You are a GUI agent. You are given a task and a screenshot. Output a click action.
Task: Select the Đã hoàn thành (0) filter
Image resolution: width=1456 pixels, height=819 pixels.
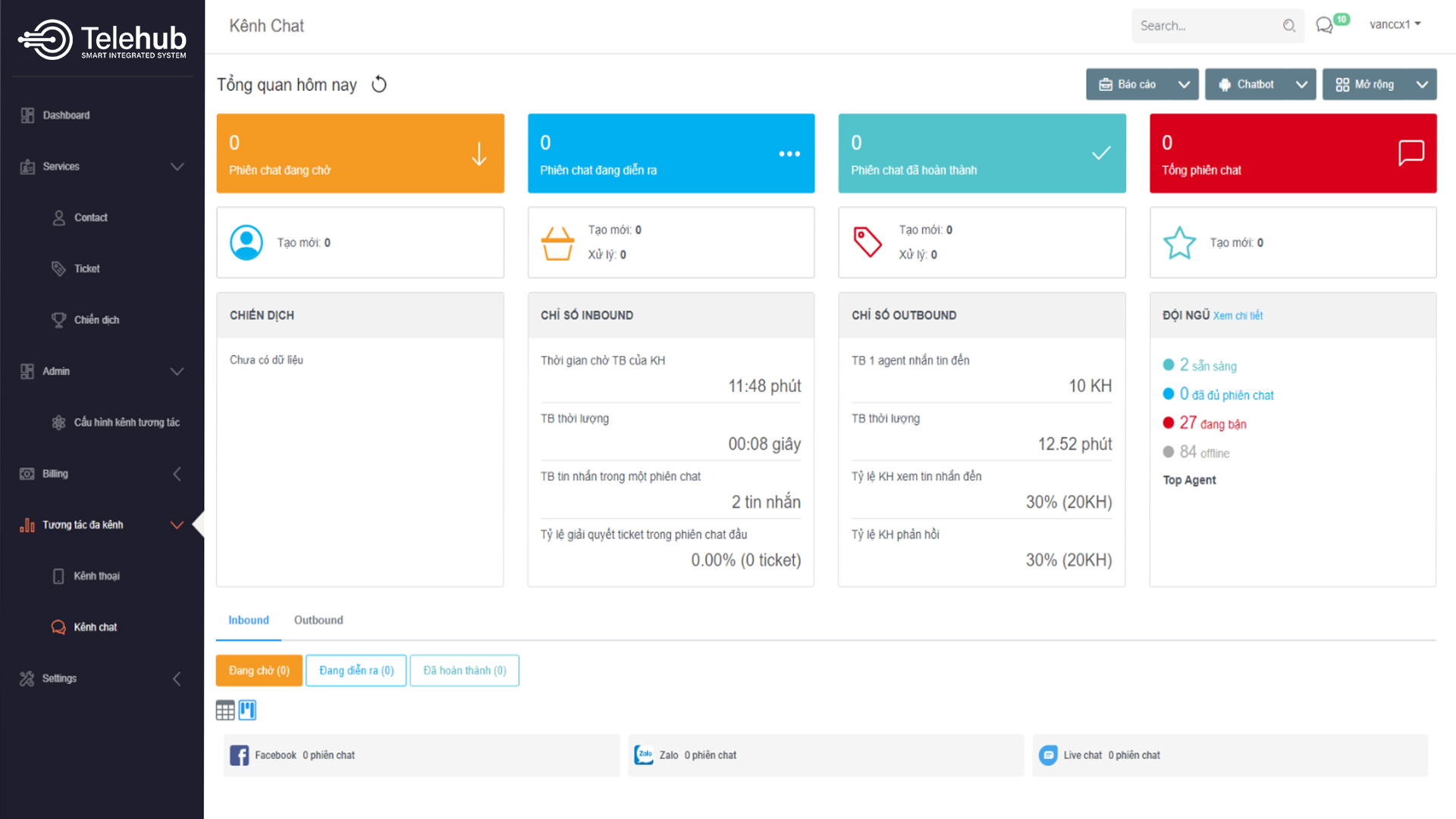(x=464, y=670)
